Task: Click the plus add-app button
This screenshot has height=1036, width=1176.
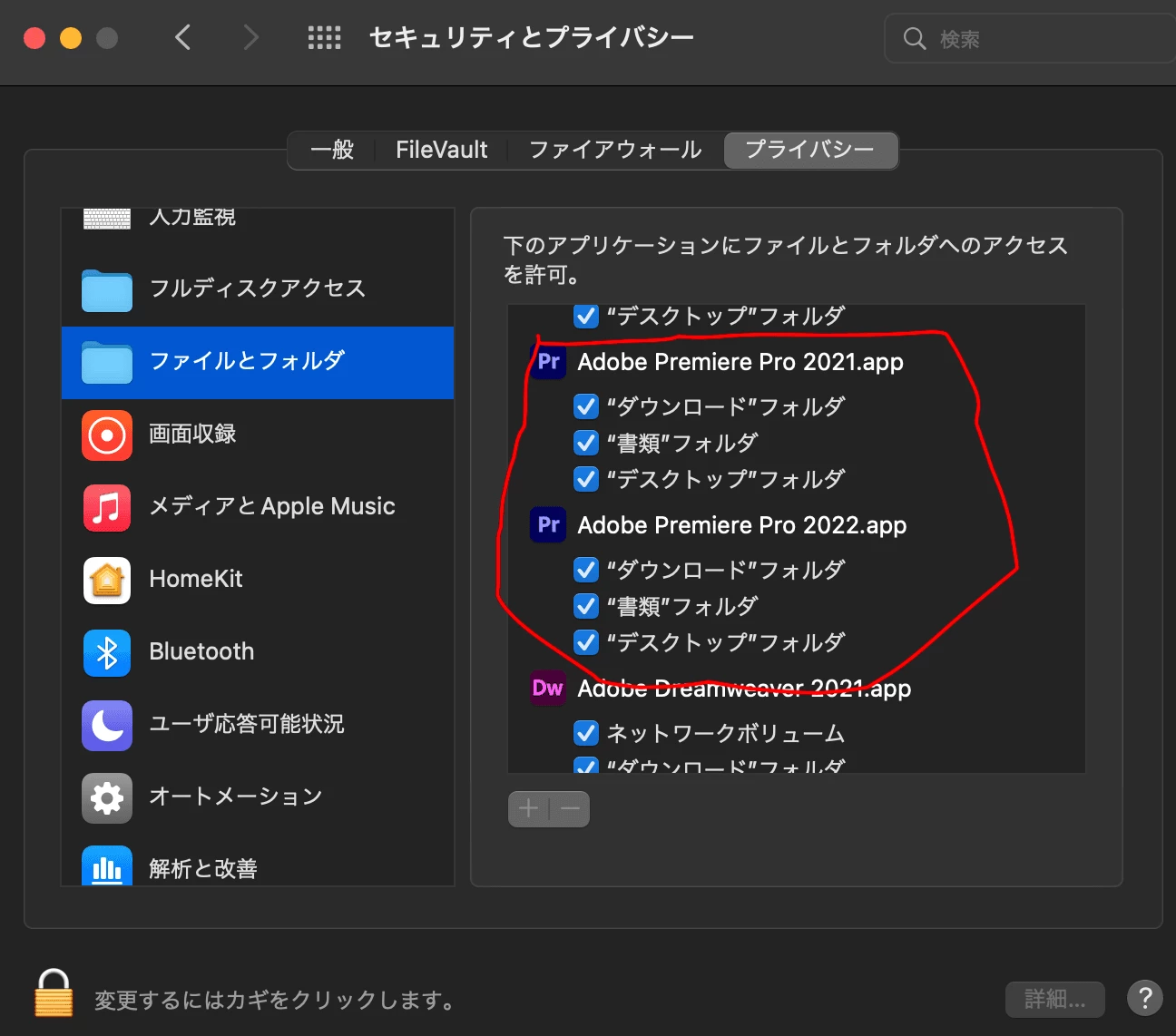Action: pyautogui.click(x=528, y=808)
